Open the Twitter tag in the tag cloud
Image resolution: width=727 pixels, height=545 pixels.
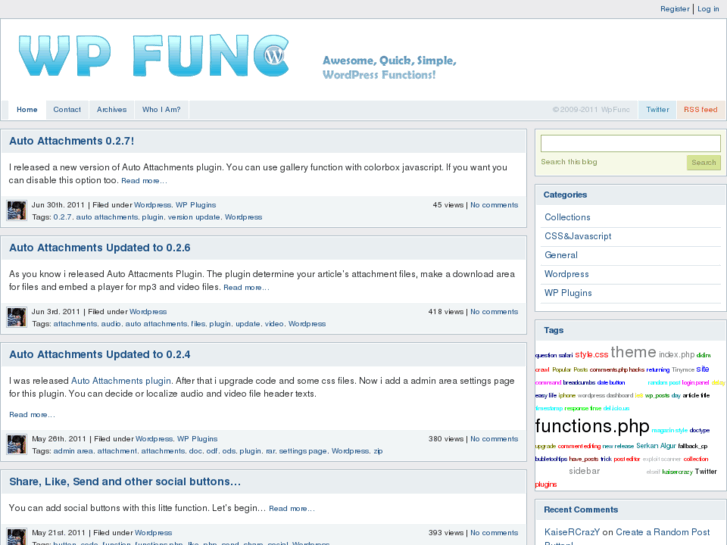[x=706, y=472]
